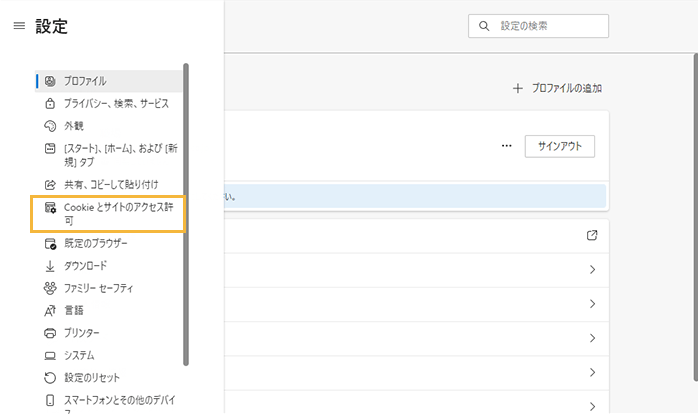Viewport: 698px width, 414px height.
Task: Expand the row below the external link row
Action: [x=592, y=270]
